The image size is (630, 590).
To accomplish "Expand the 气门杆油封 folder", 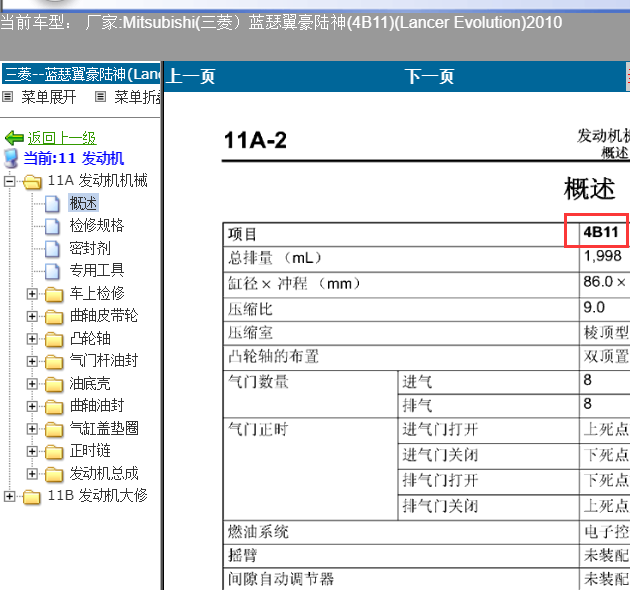I will point(32,361).
